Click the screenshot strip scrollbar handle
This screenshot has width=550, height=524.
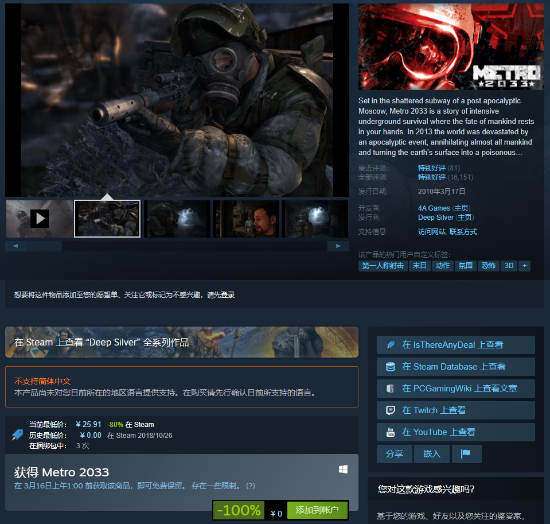[45, 246]
